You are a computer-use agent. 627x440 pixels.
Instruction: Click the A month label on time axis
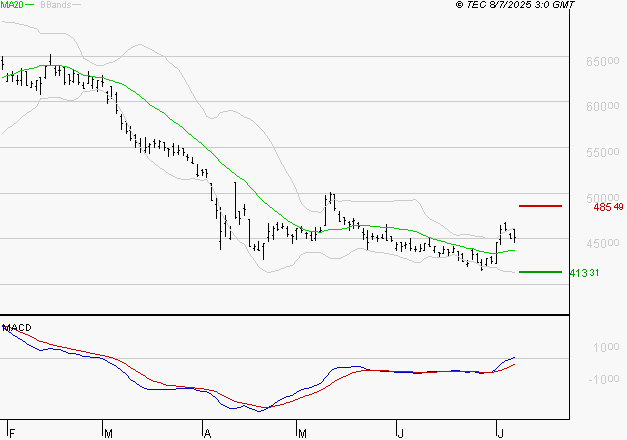point(207,433)
